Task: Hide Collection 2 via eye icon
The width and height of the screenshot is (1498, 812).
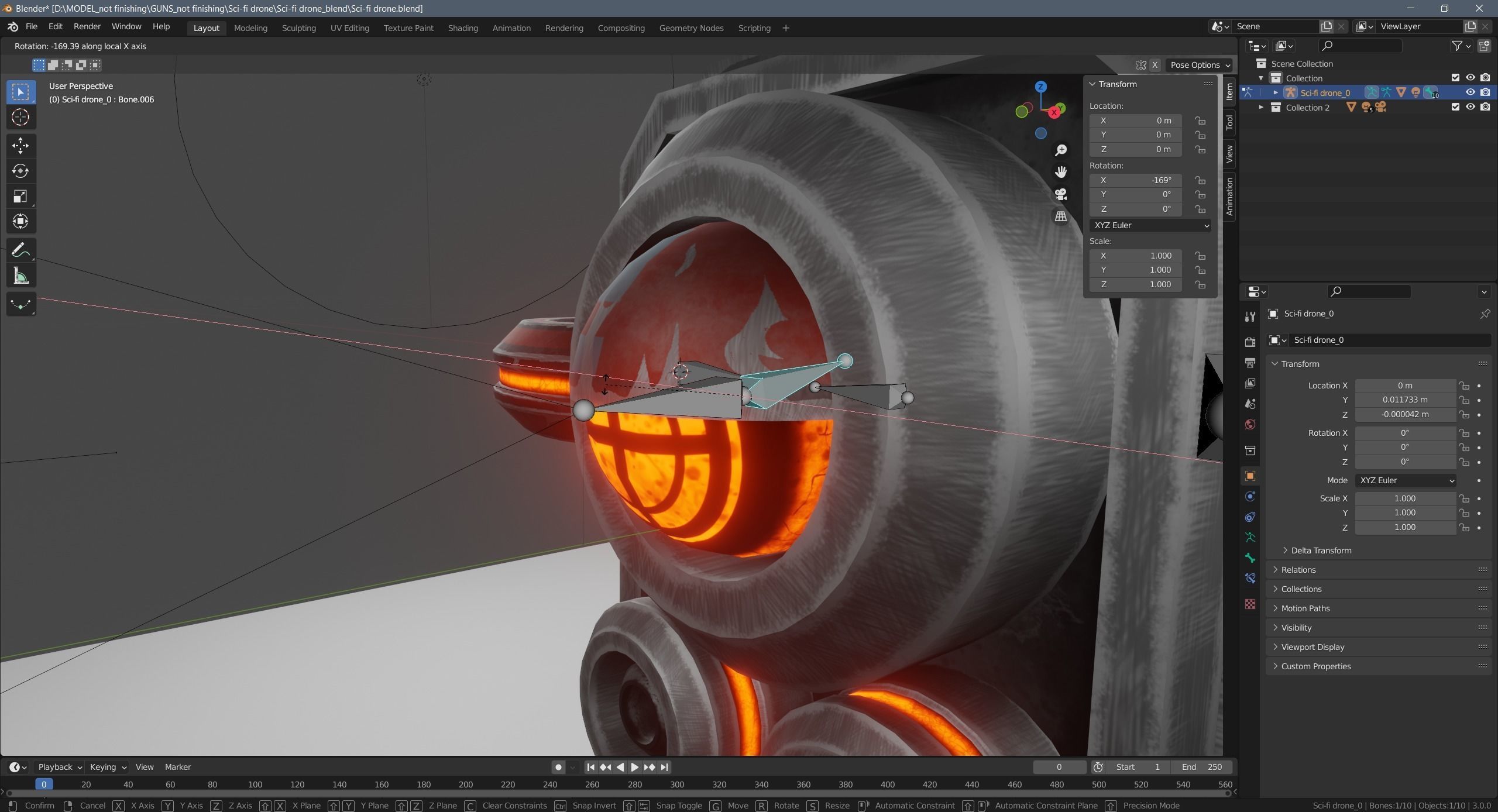Action: 1470,107
